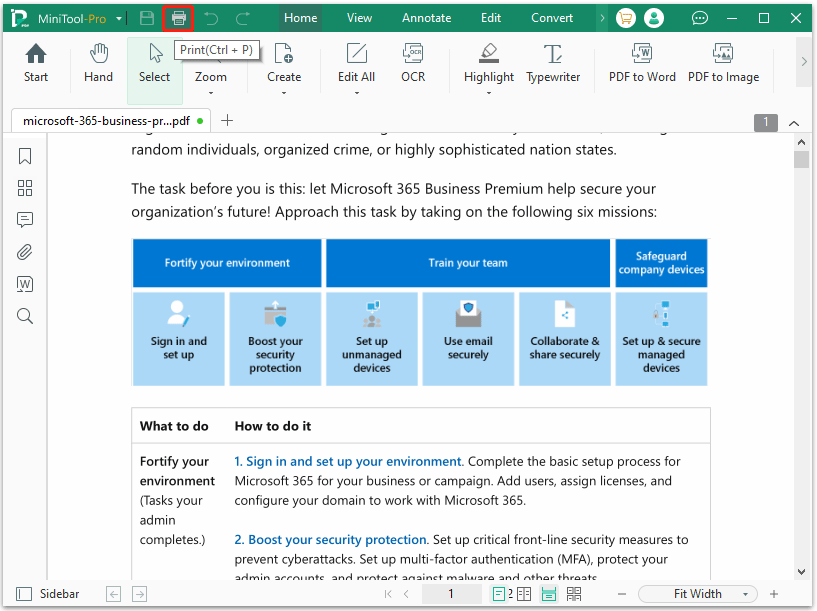Switch to the Edit tab

[491, 18]
